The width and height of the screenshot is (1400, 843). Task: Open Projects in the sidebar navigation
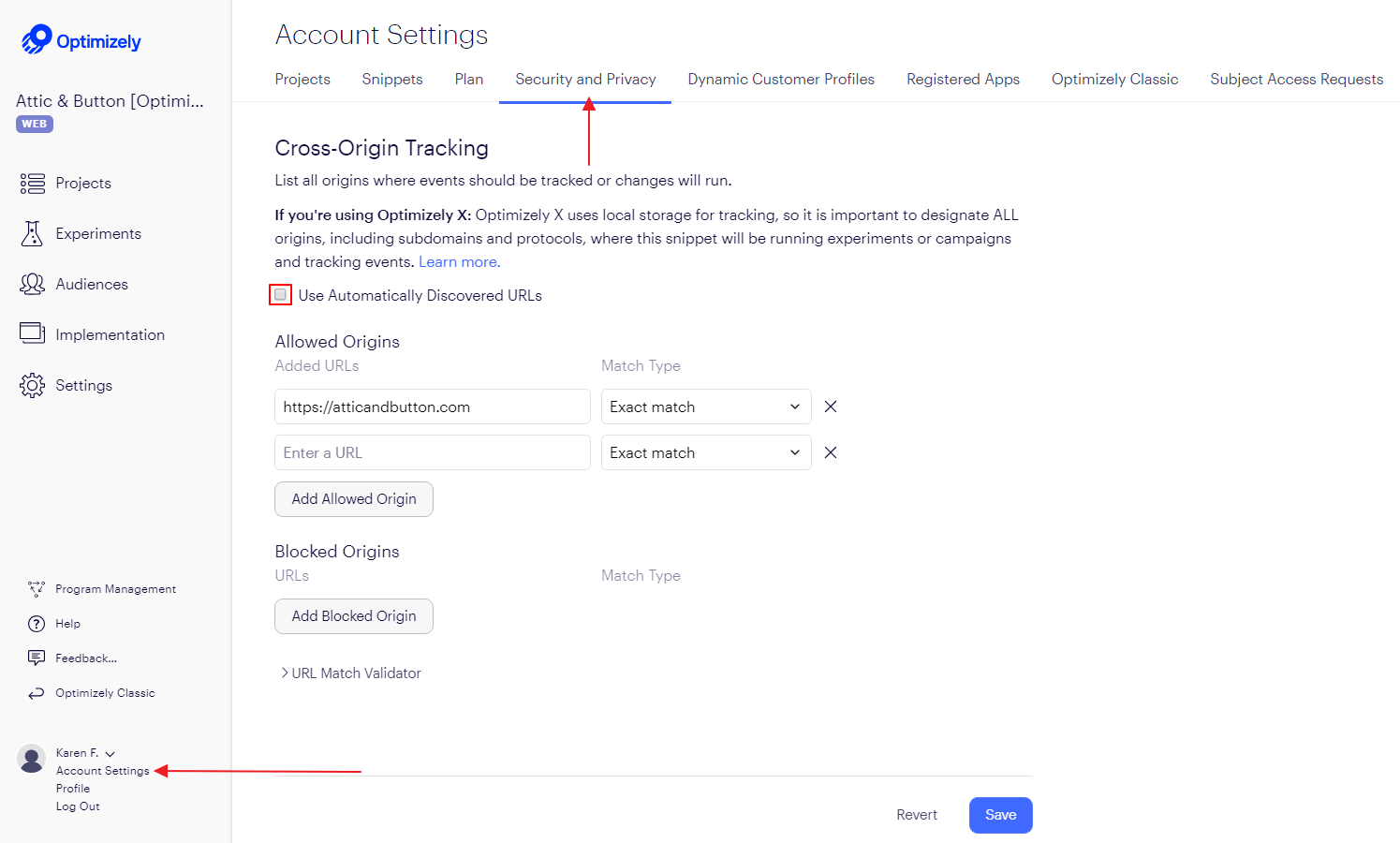coord(83,184)
